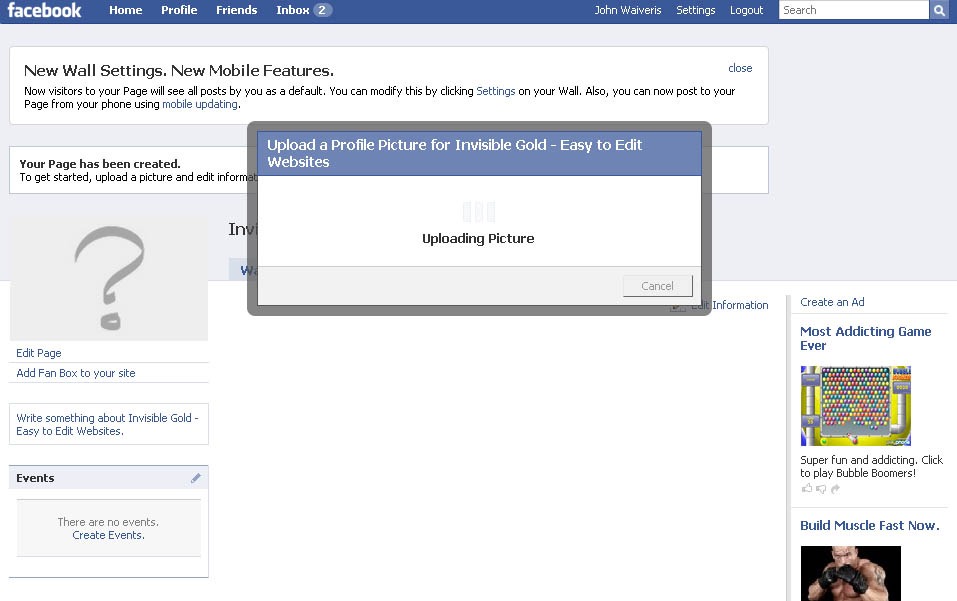The width and height of the screenshot is (957, 601).
Task: Click 'Super fun and addicting' ad description
Action: point(872,467)
